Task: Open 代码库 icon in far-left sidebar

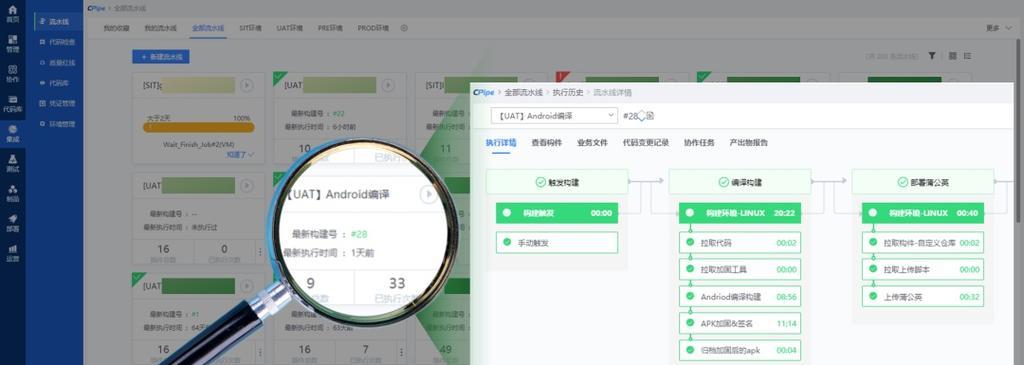Action: tap(12, 104)
